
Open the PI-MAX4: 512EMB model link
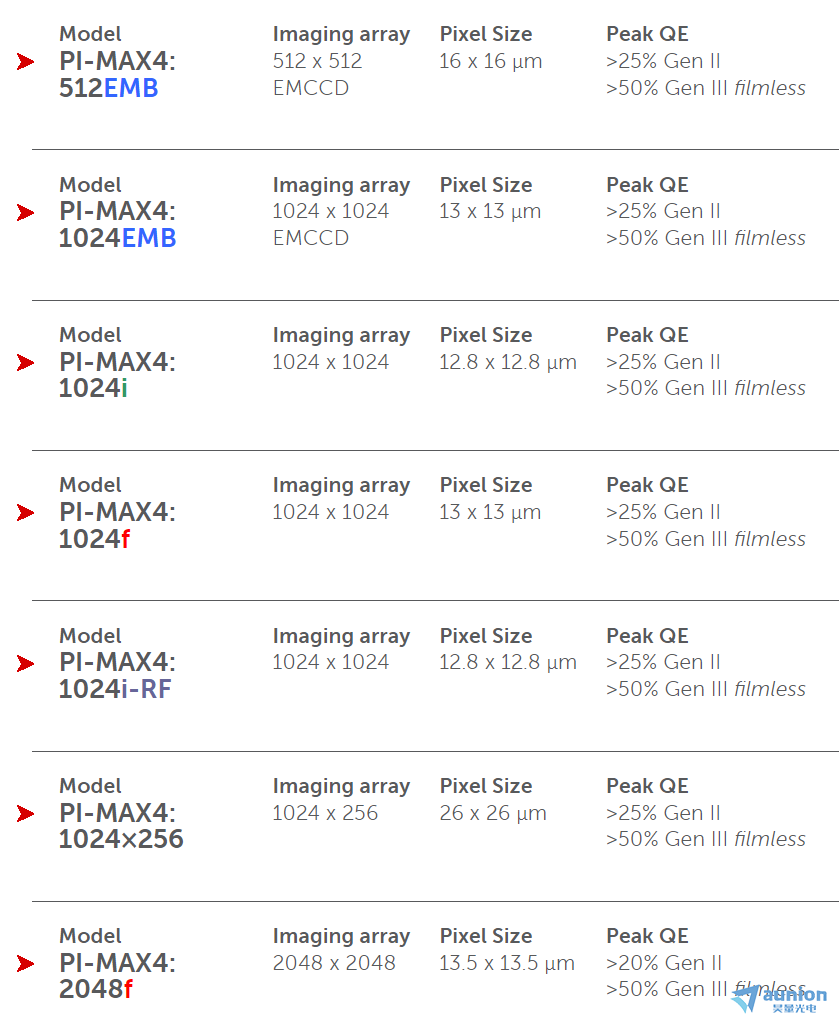[x=118, y=74]
